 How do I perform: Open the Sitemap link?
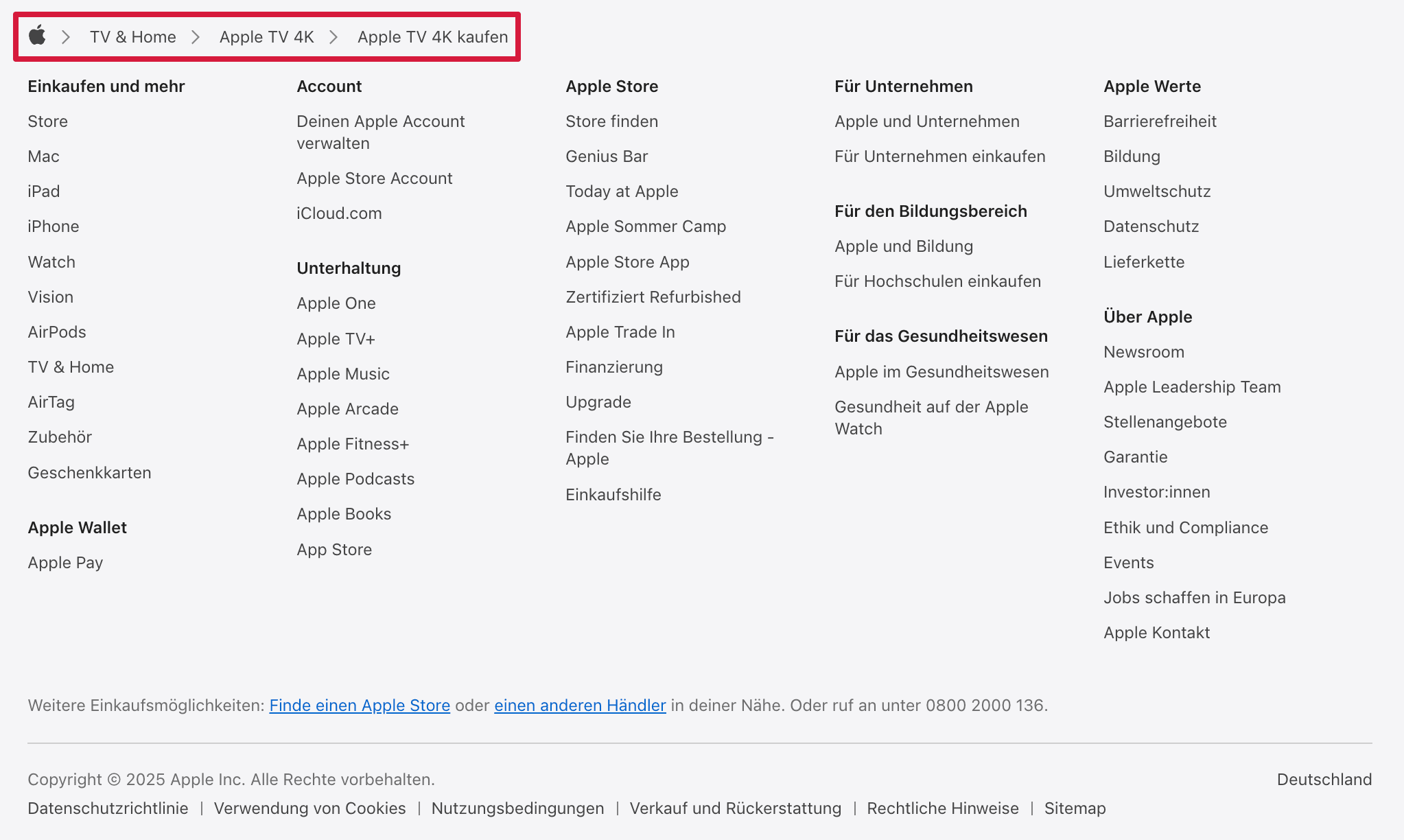tap(1075, 808)
